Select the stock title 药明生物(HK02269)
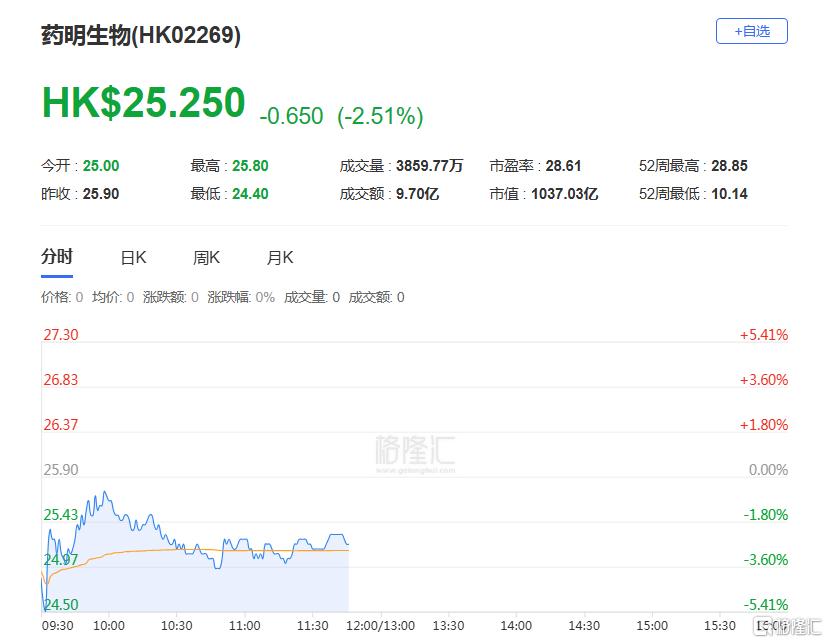The height and width of the screenshot is (643, 828). click(140, 35)
